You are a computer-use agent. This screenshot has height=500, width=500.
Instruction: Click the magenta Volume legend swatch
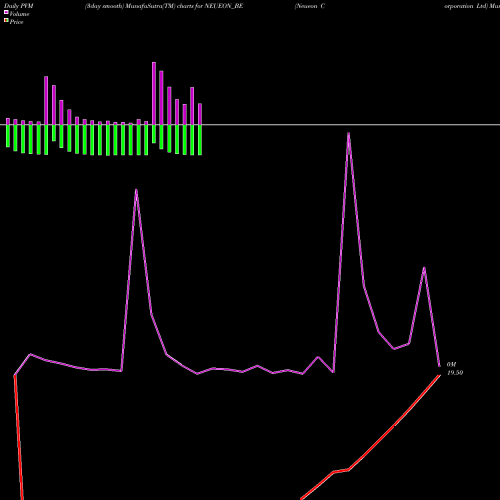tap(6, 12)
